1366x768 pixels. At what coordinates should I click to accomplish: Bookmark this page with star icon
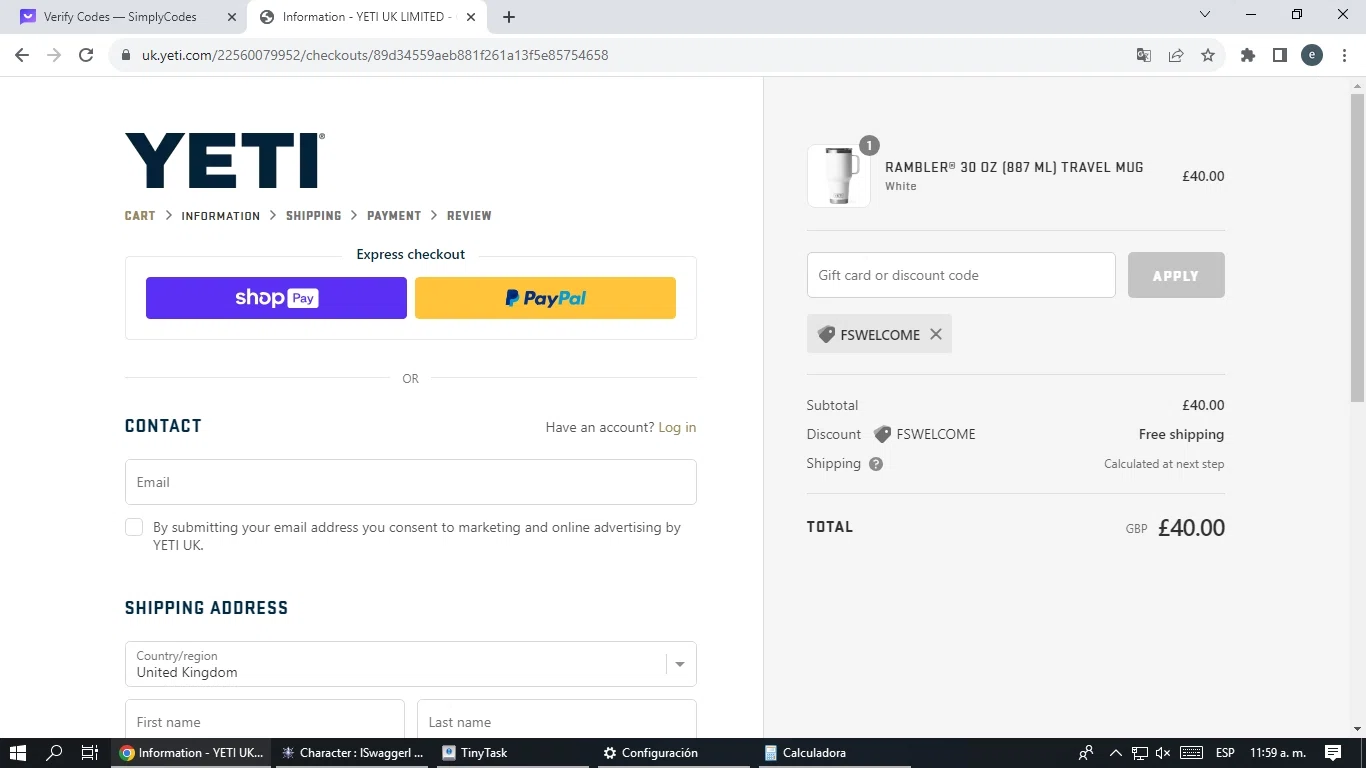1208,55
